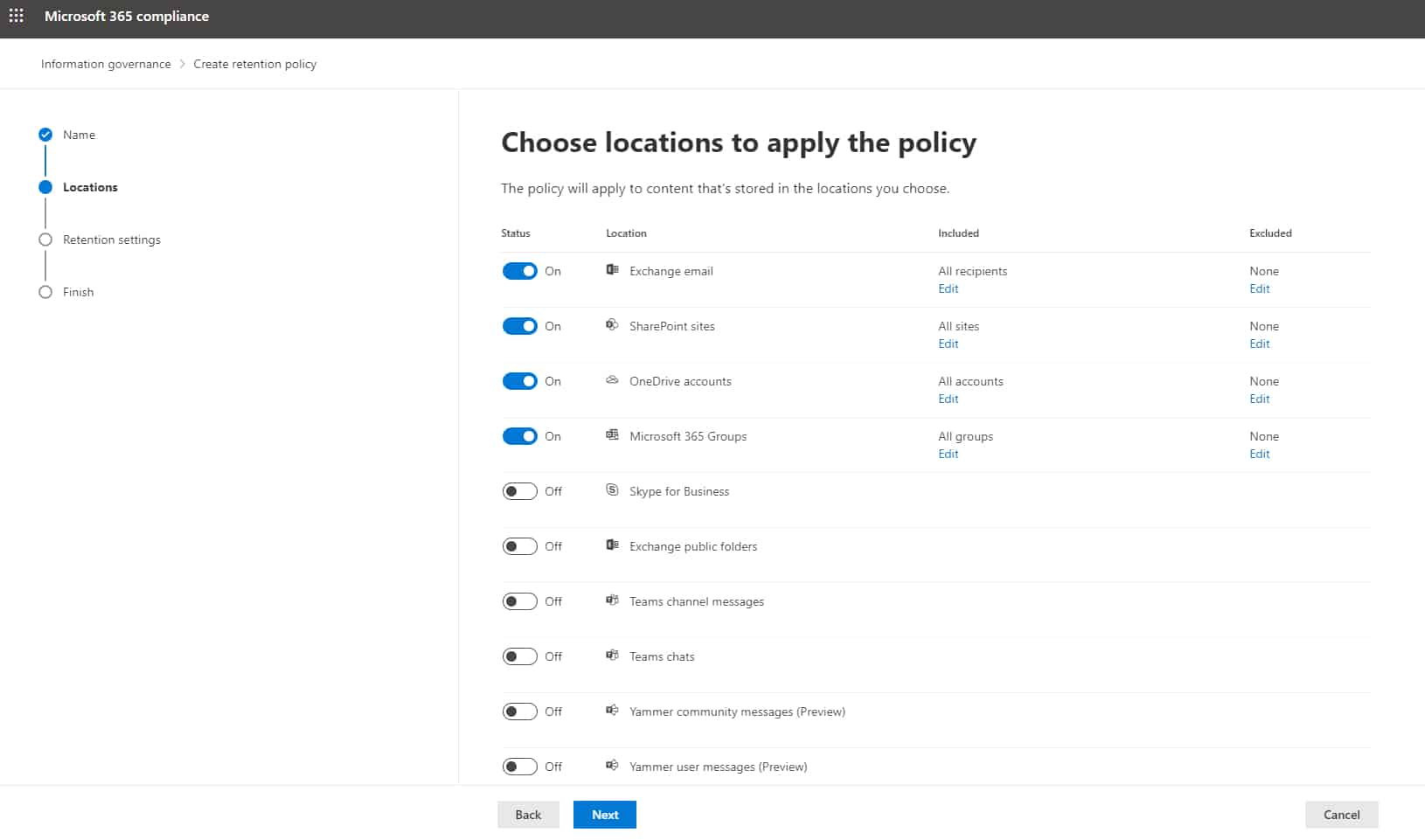Turn off the SharePoint sites toggle
The height and width of the screenshot is (840, 1425).
pyautogui.click(x=519, y=326)
